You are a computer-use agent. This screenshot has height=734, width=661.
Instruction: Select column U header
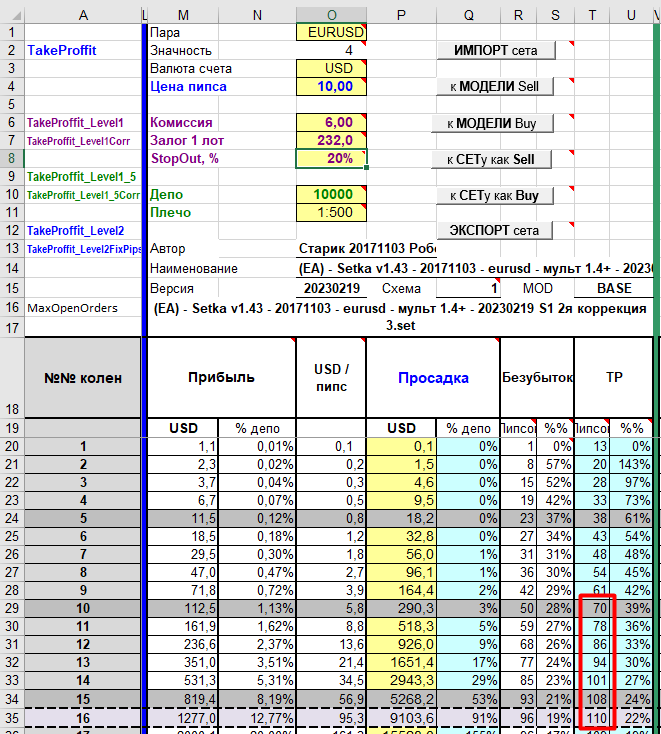pos(631,15)
